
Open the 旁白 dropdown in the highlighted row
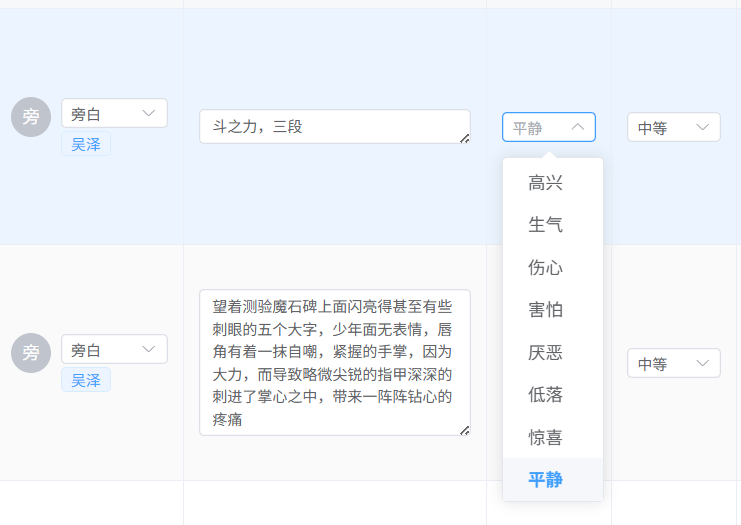[x=114, y=113]
